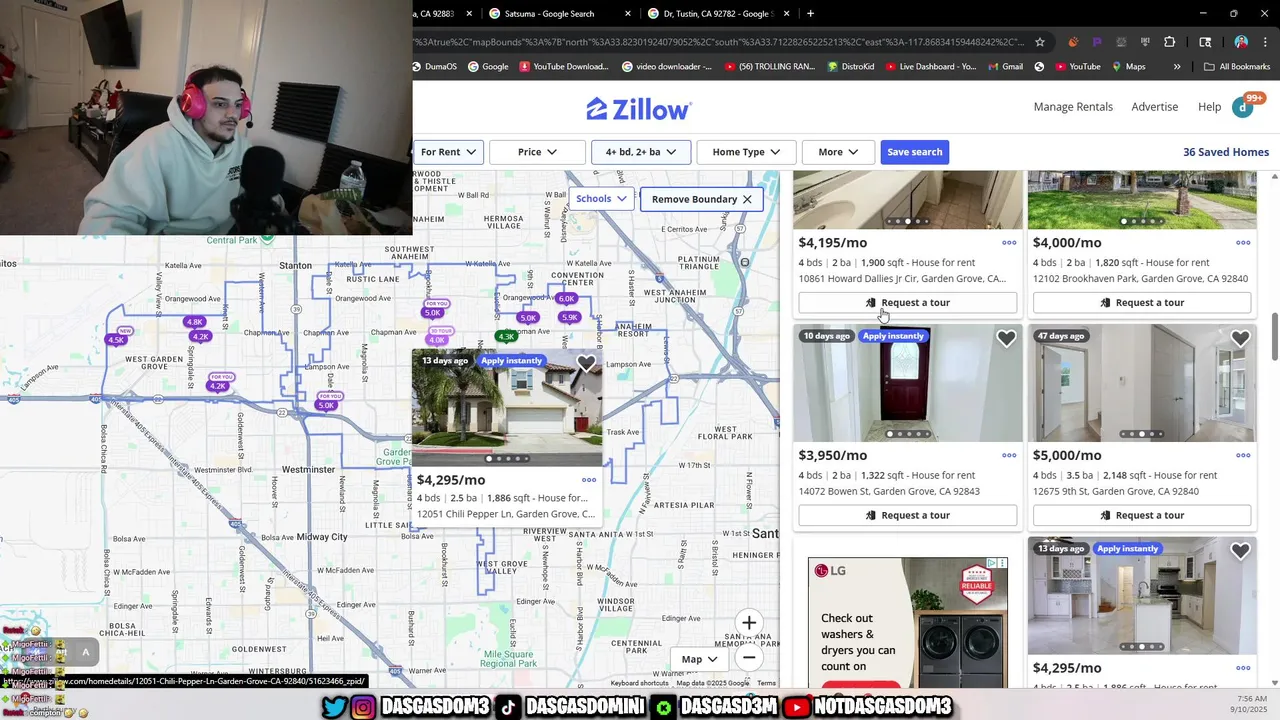Viewport: 1280px width, 720px height.
Task: Open more options for the $4,195/mo listing
Action: click(1009, 243)
